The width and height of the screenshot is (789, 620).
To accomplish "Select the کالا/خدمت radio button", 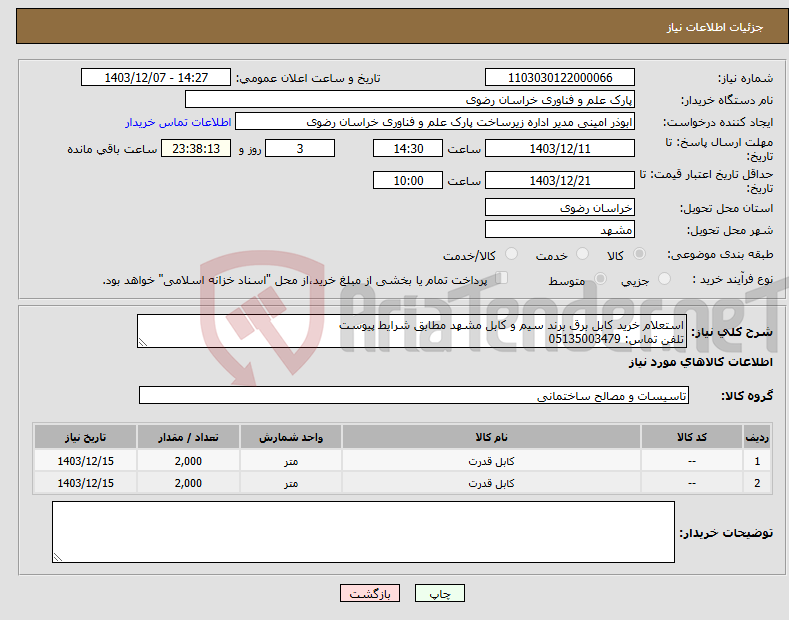I will 511,254.
